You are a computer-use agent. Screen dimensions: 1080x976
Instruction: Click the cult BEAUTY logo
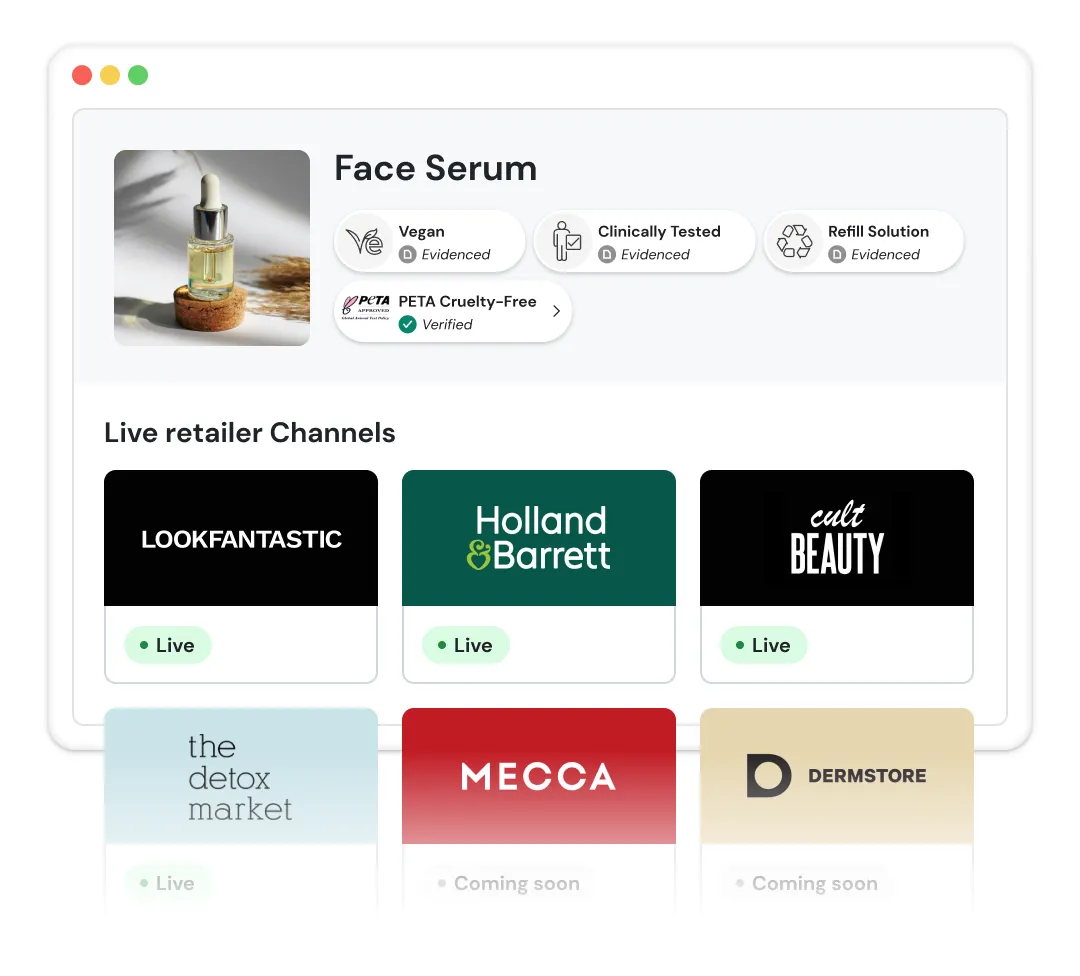coord(836,537)
